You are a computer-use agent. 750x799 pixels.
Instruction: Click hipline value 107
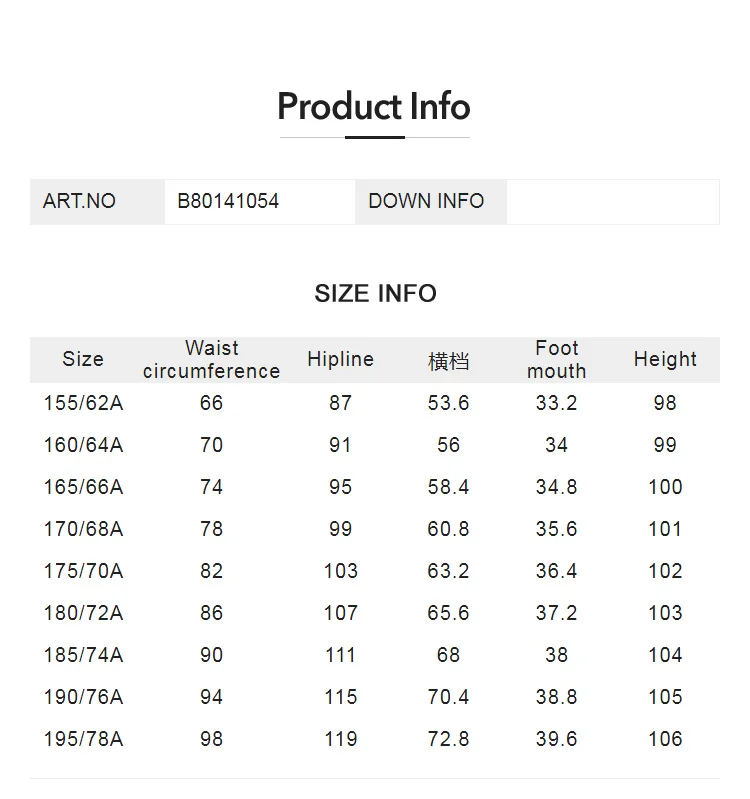tap(341, 613)
